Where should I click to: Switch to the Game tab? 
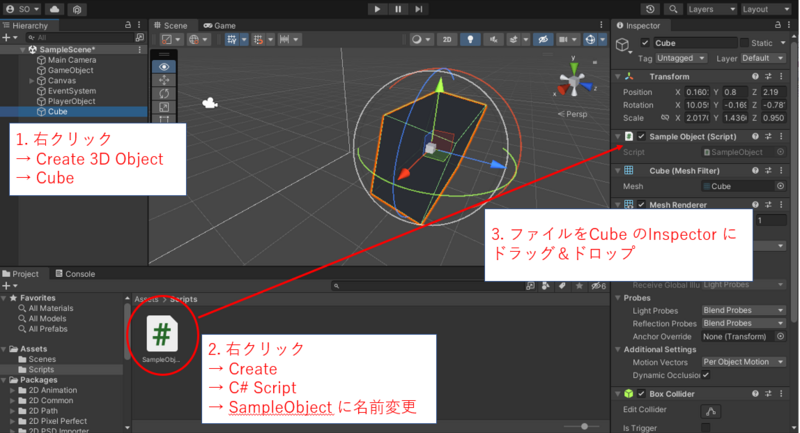[219, 26]
